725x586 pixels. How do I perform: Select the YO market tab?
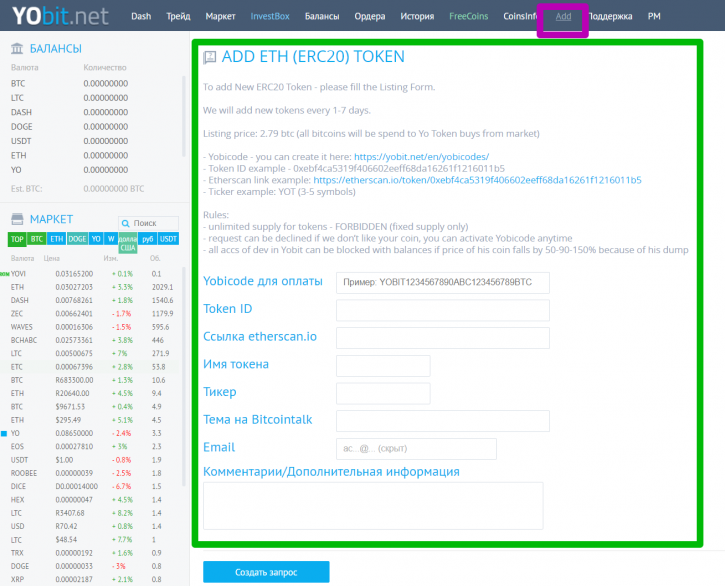[x=96, y=239]
